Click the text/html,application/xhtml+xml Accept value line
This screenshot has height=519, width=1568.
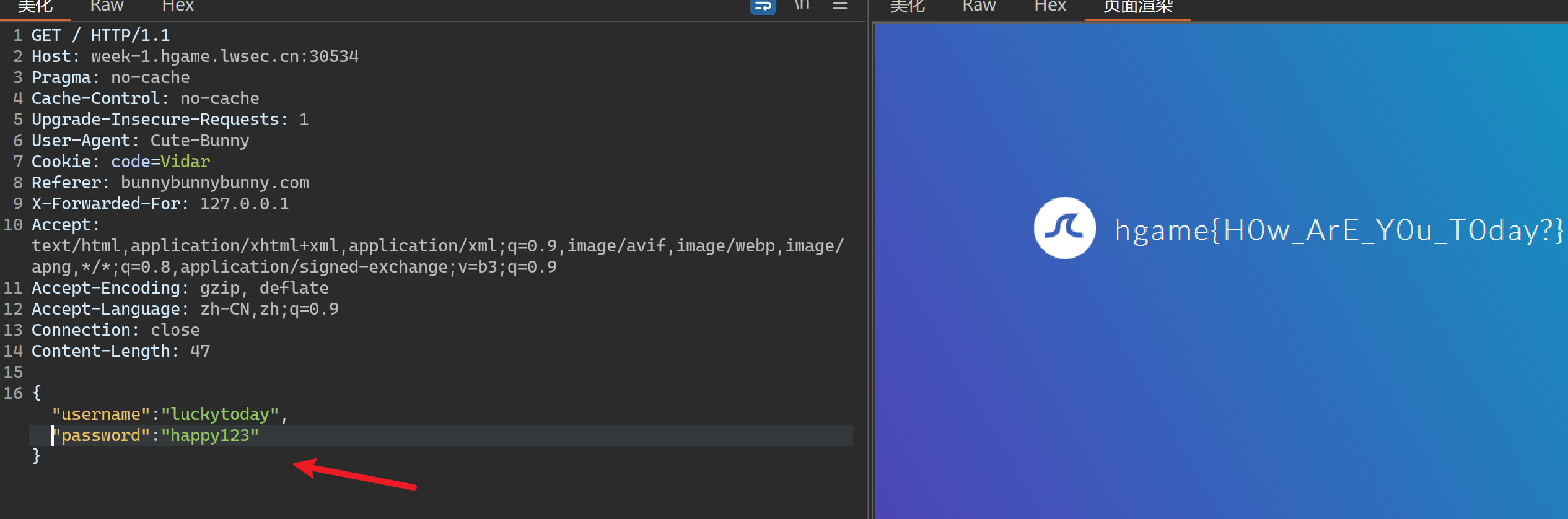pos(438,246)
